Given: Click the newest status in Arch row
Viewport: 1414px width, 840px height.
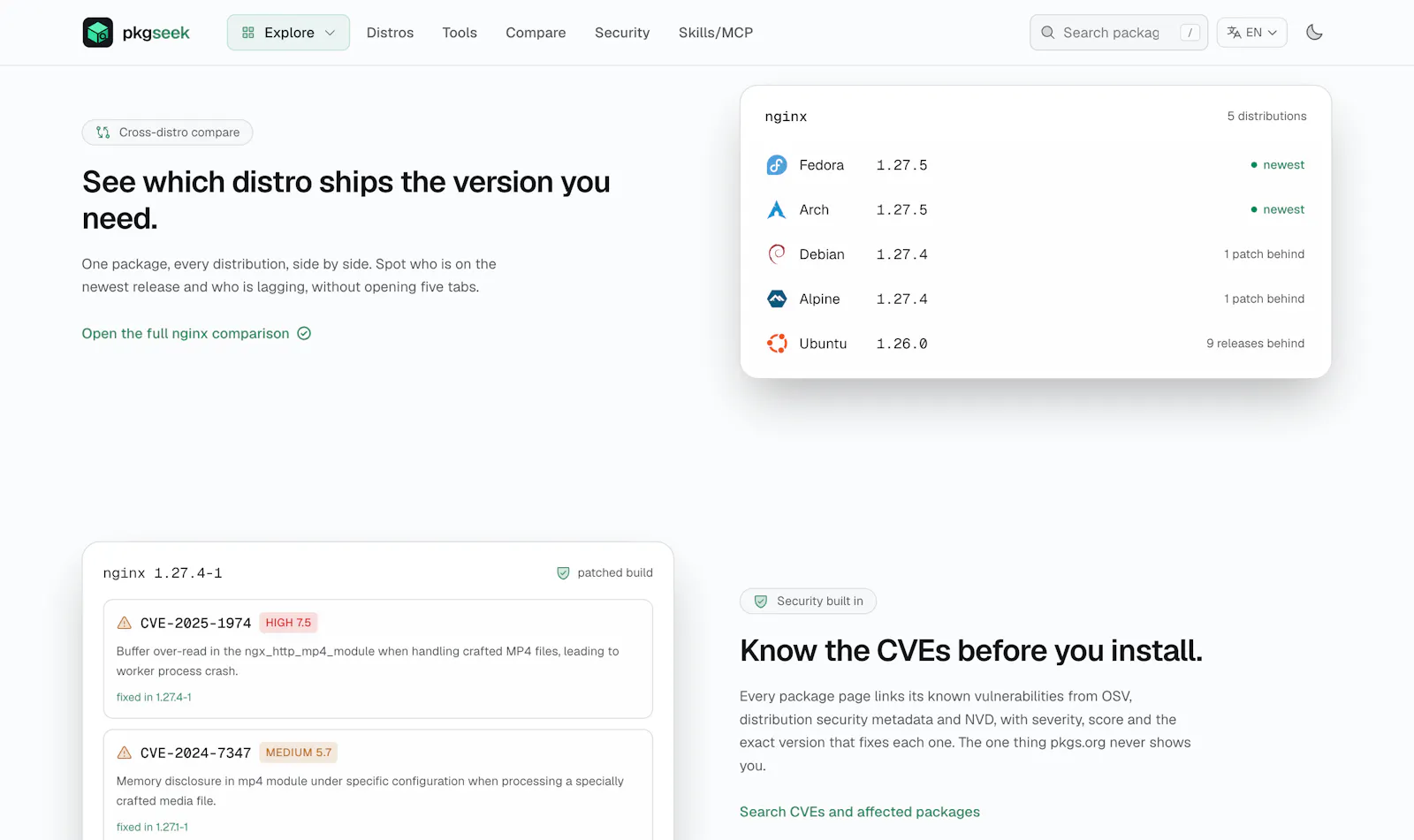Looking at the screenshot, I should (x=1278, y=209).
